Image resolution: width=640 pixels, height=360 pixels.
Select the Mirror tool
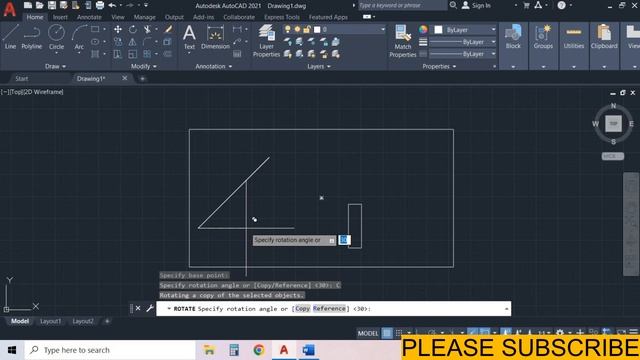tap(133, 42)
